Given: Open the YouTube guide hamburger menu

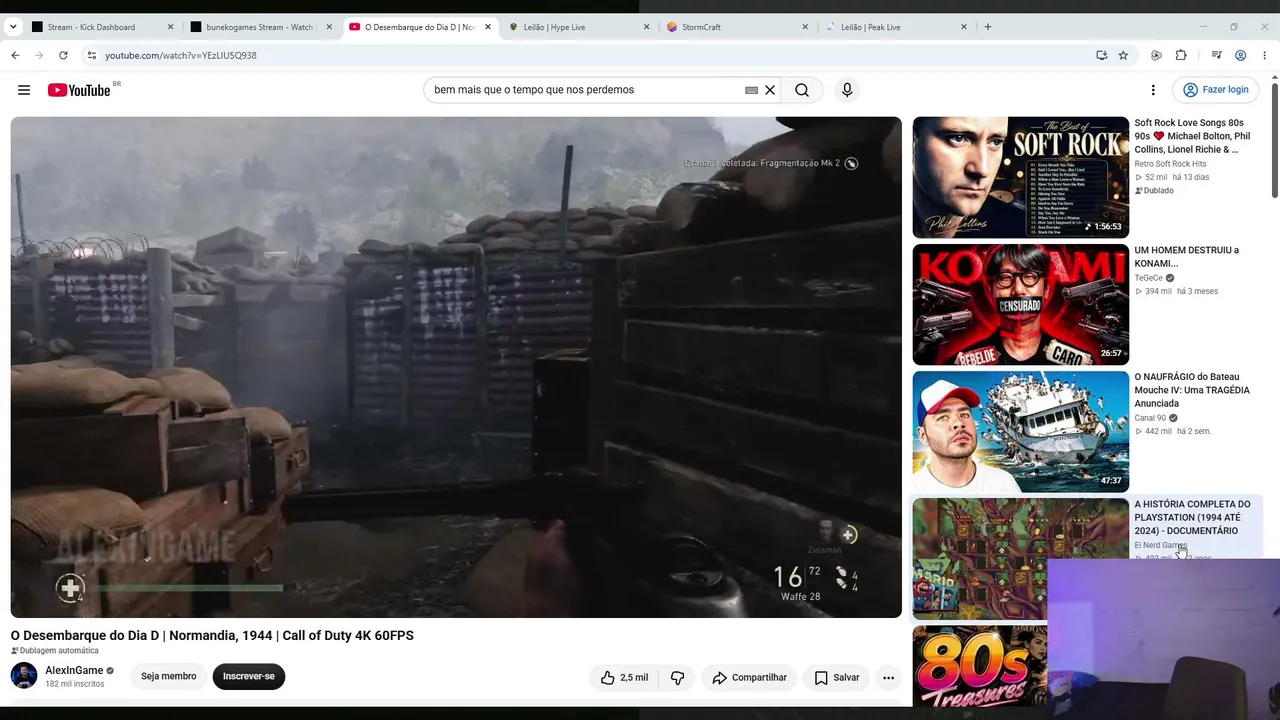Looking at the screenshot, I should pyautogui.click(x=24, y=90).
